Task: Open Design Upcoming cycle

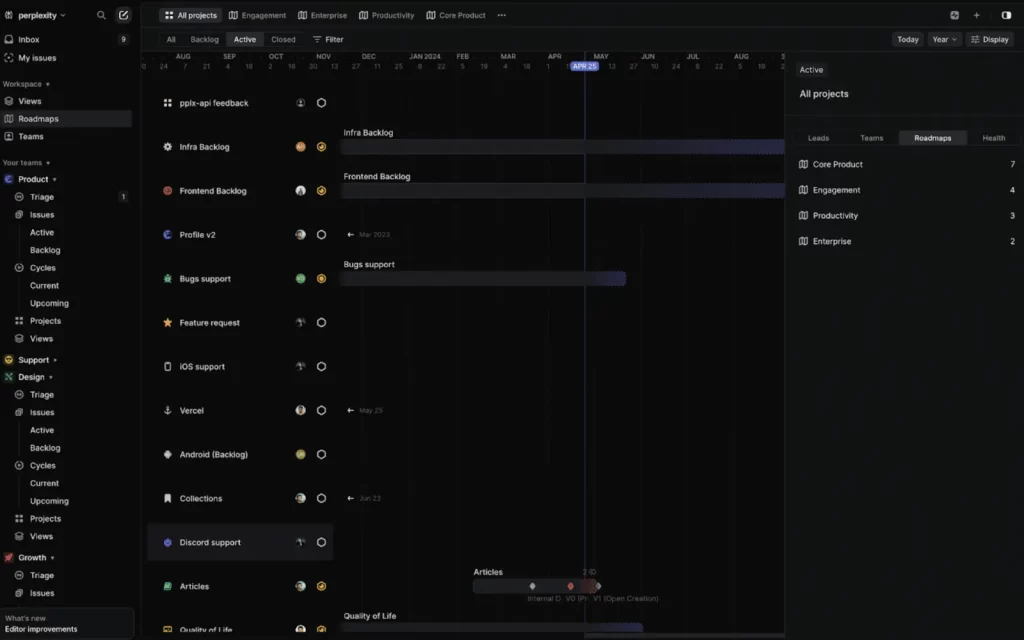Action: [49, 501]
